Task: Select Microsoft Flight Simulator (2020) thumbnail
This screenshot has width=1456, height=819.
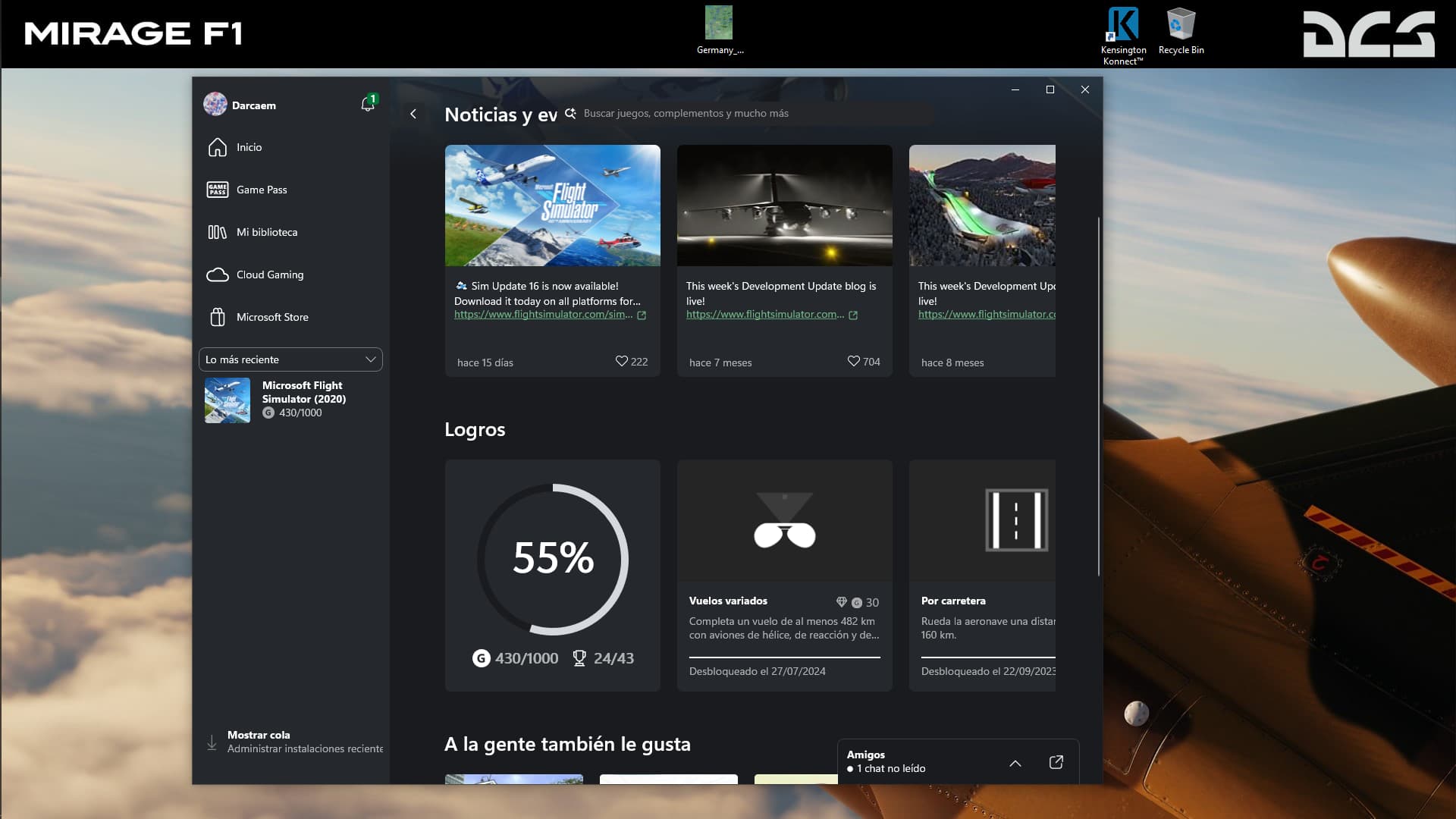Action: [227, 400]
